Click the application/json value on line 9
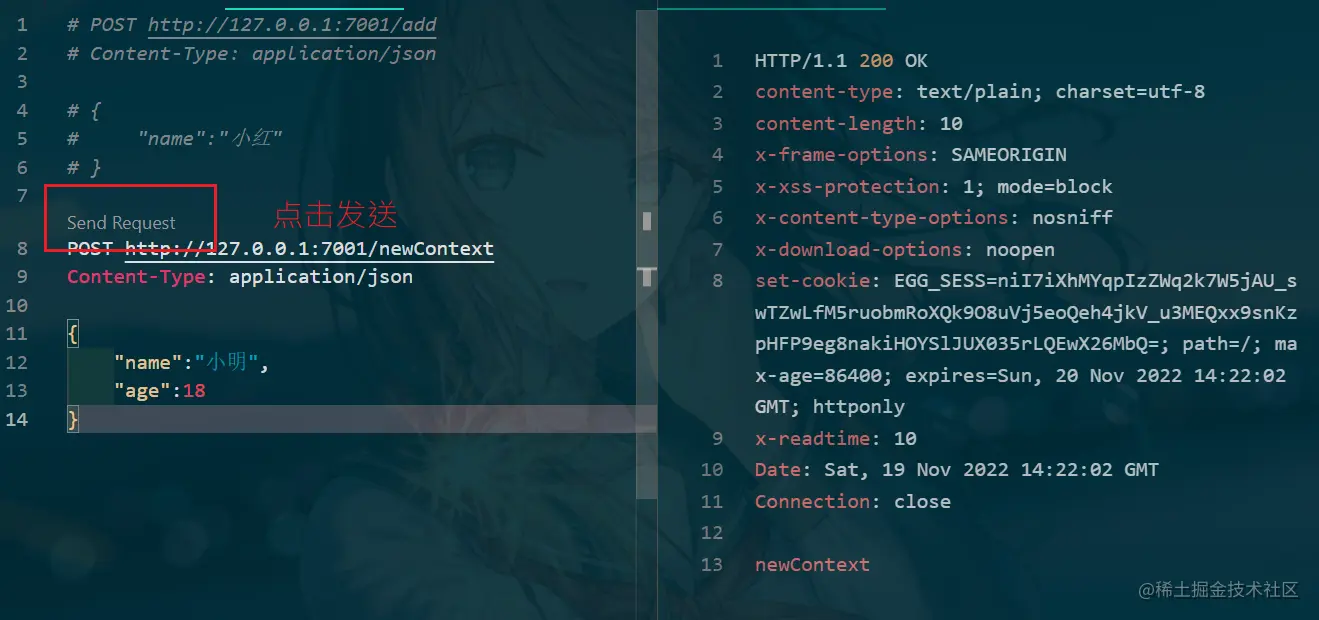Viewport: 1319px width, 620px height. pos(321,277)
